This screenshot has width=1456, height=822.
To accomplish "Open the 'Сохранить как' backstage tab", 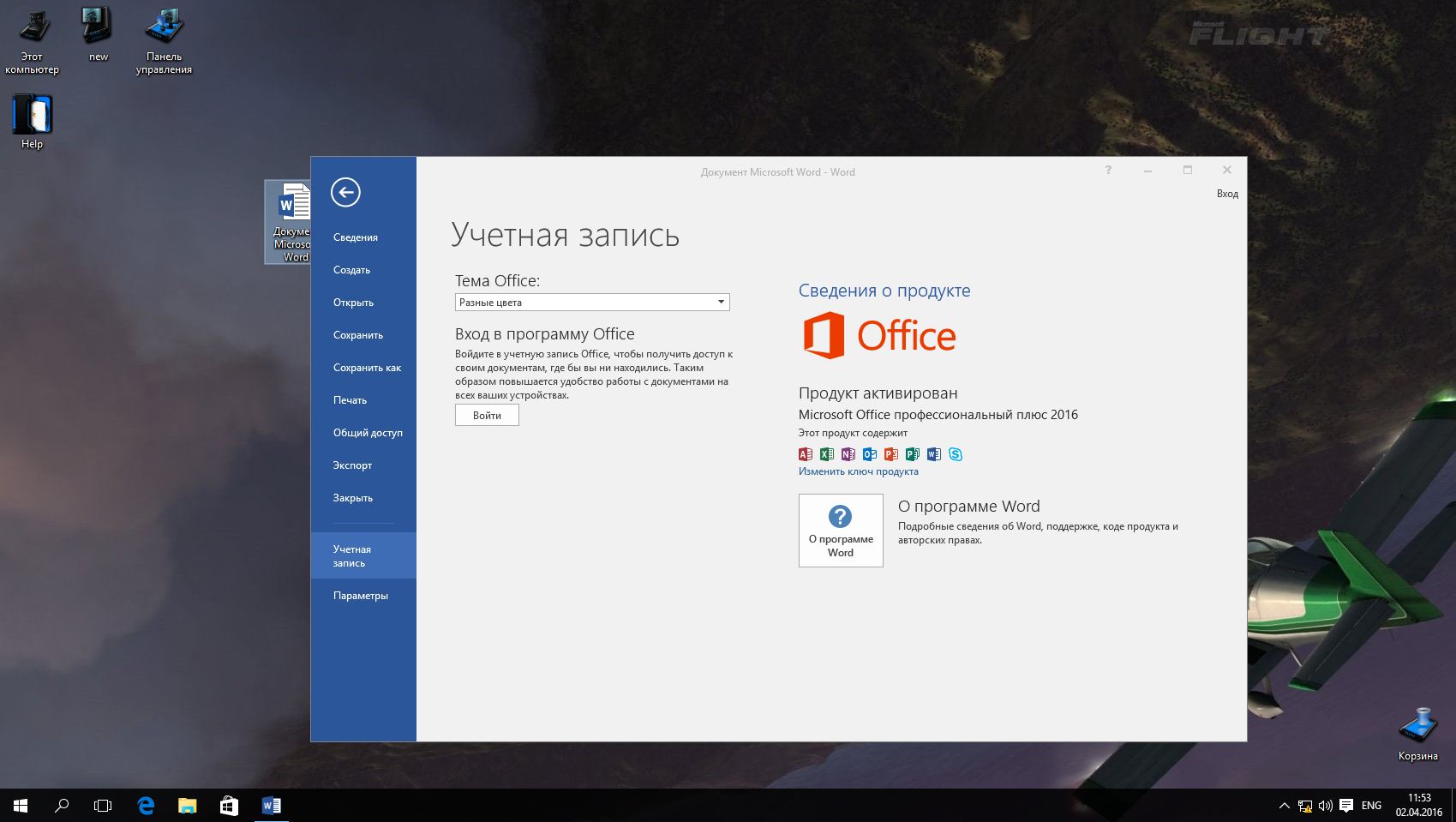I will coord(363,368).
